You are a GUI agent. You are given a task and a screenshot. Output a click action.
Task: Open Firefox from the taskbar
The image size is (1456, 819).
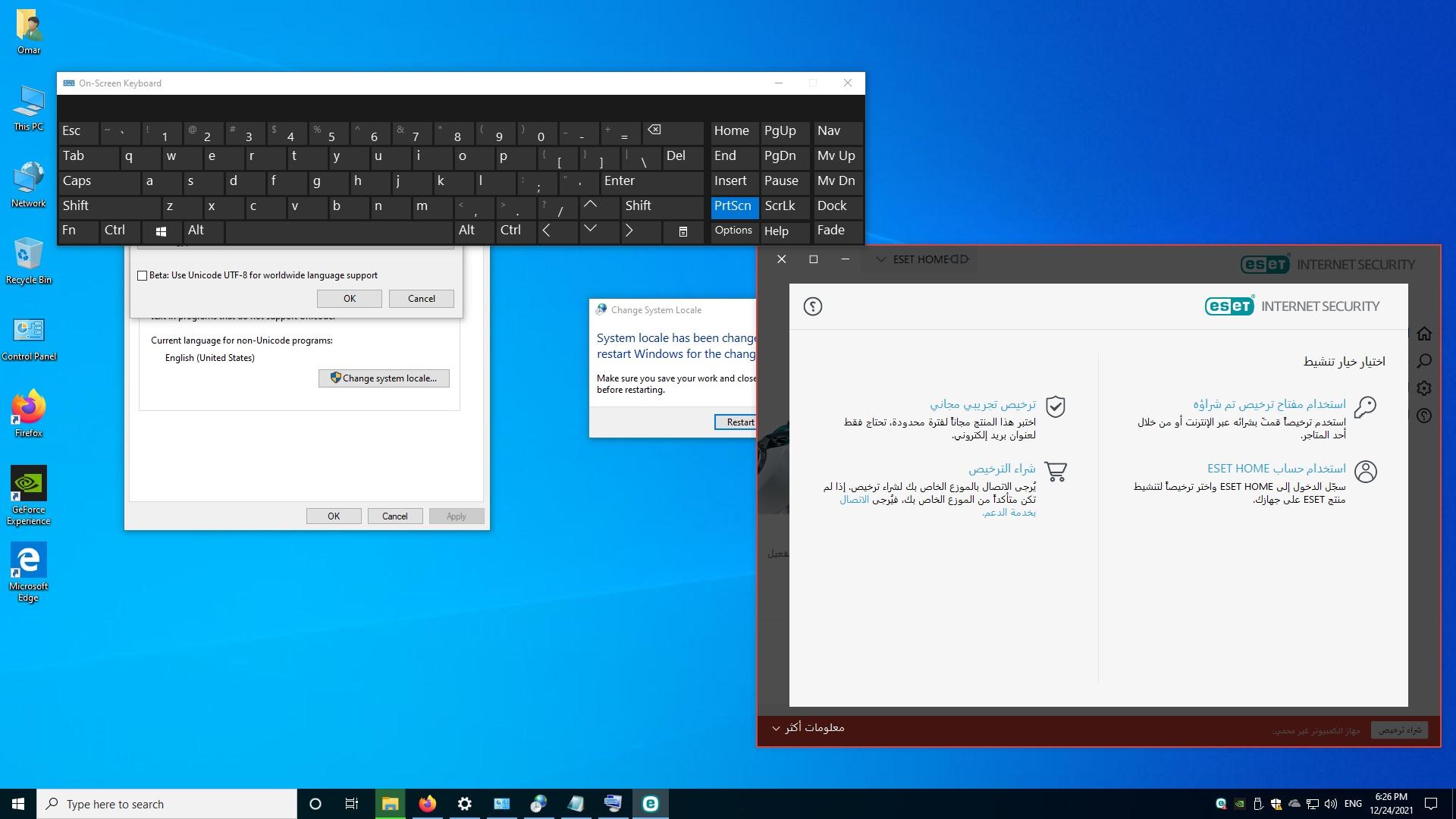[x=428, y=804]
